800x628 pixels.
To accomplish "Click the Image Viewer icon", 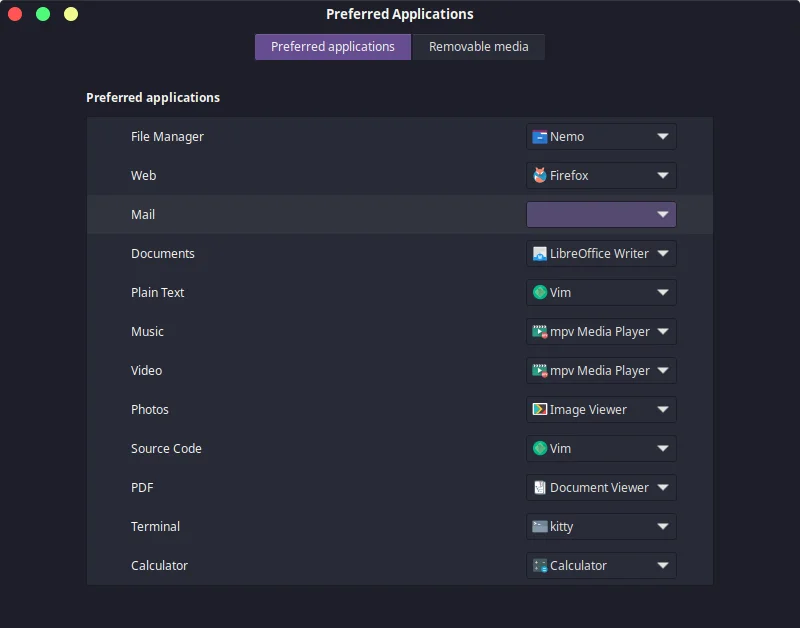I will pyautogui.click(x=539, y=409).
